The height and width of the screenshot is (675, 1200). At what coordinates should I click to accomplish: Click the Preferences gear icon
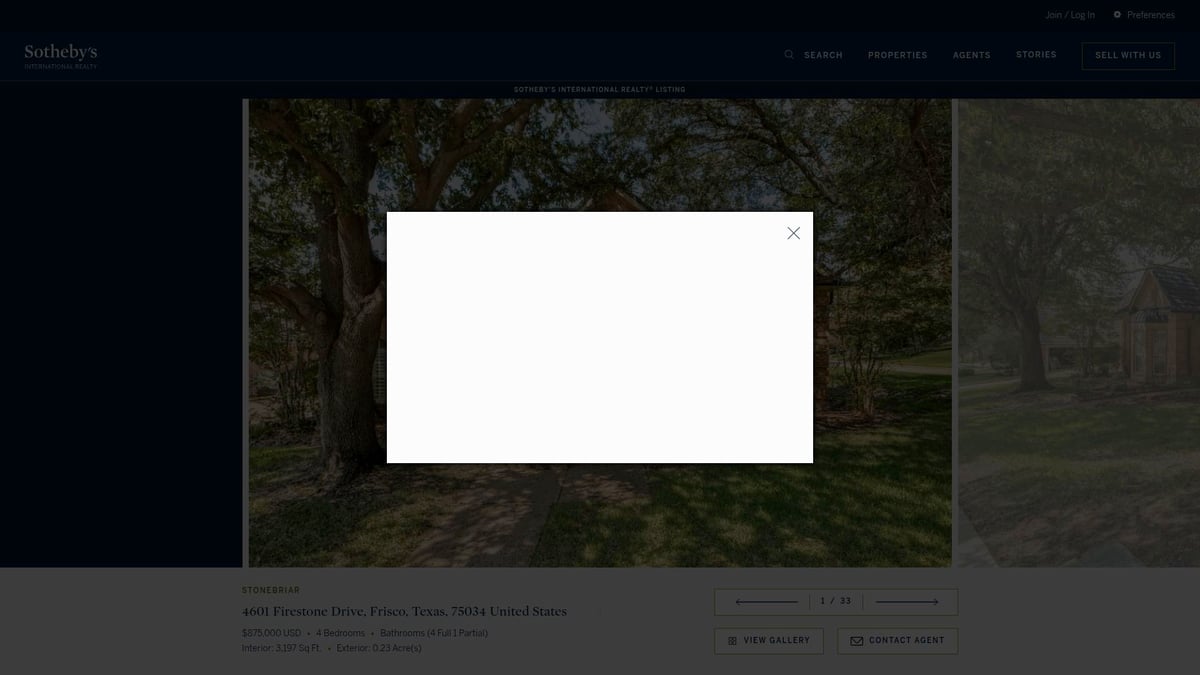(1117, 15)
